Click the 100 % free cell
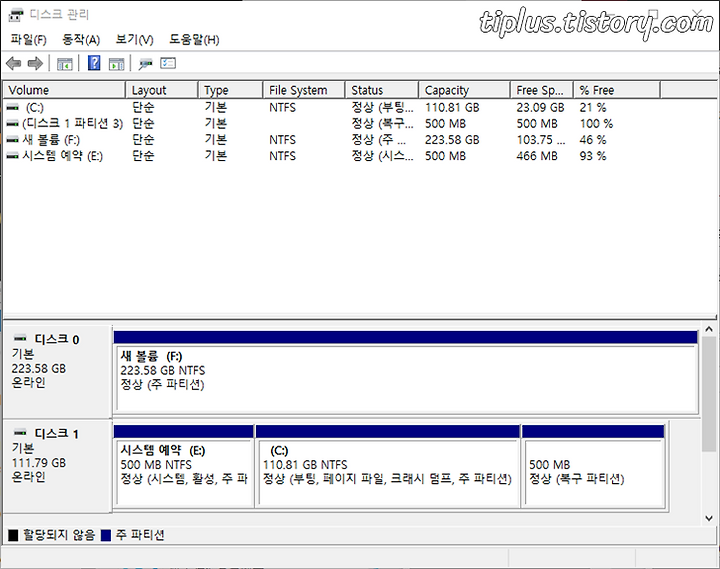 [x=596, y=124]
